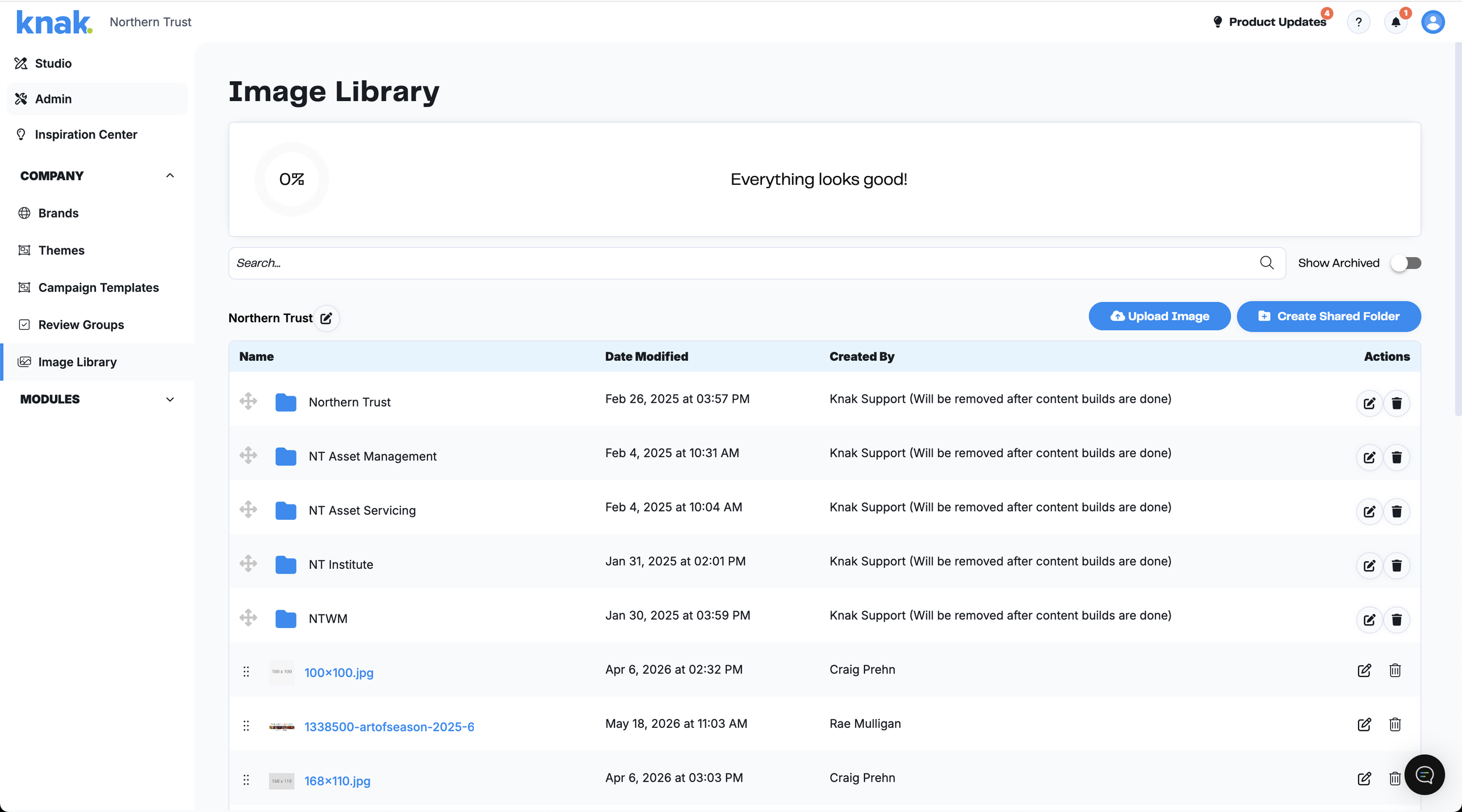
Task: Click the Date Modified column header
Action: (646, 357)
